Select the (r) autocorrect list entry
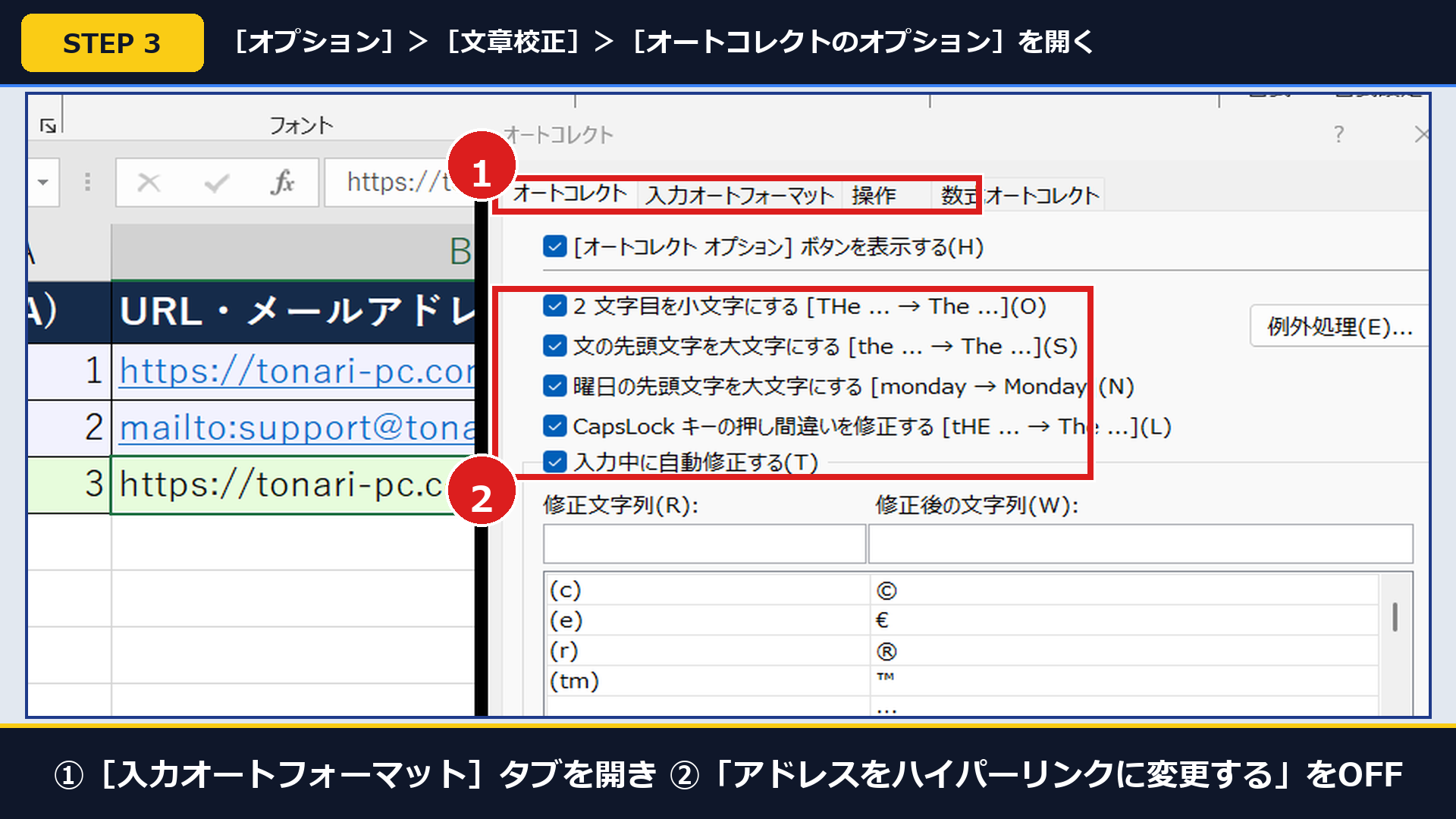1456x819 pixels. click(563, 651)
